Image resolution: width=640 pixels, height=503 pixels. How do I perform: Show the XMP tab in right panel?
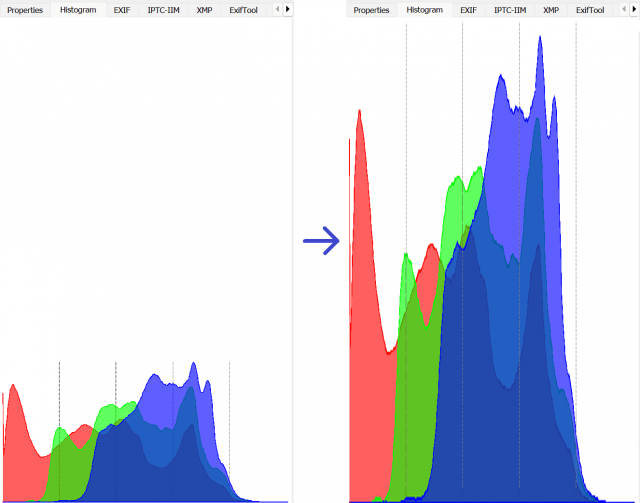point(551,10)
